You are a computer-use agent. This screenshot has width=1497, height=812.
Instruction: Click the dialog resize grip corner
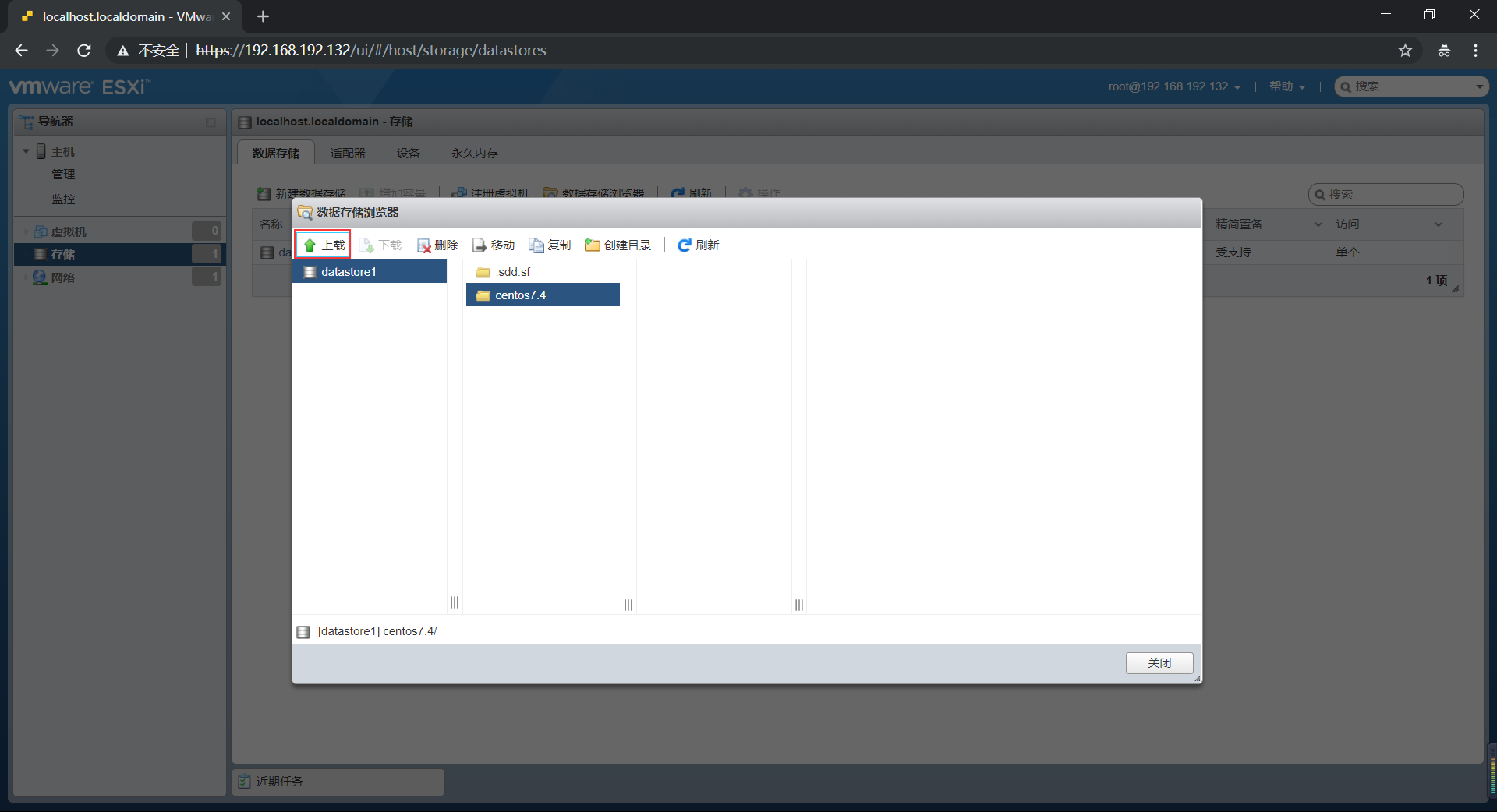1197,679
